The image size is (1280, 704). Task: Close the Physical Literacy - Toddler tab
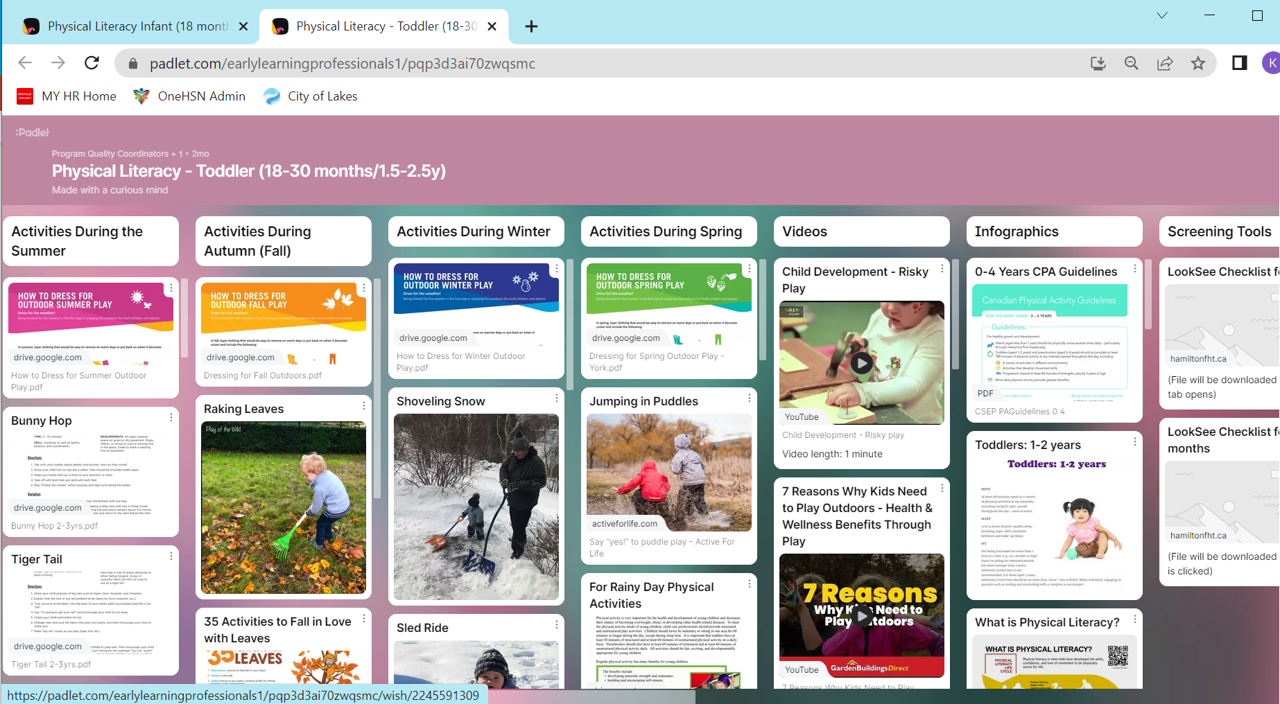tap(492, 27)
